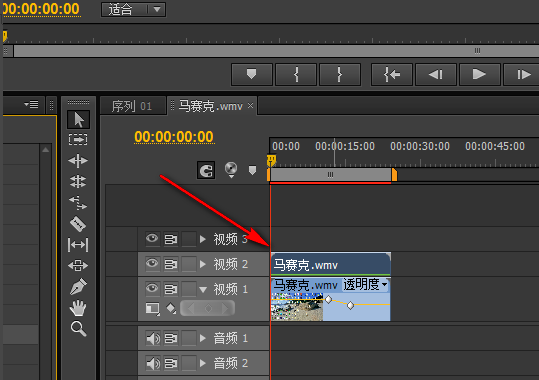Click the Play button in monitor
This screenshot has width=539, height=380.
point(480,74)
